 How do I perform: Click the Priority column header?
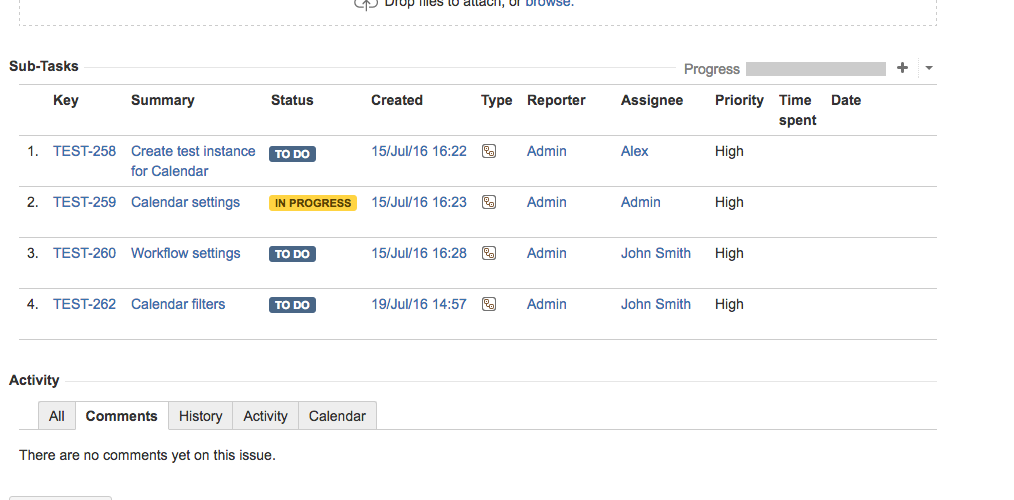tap(739, 100)
